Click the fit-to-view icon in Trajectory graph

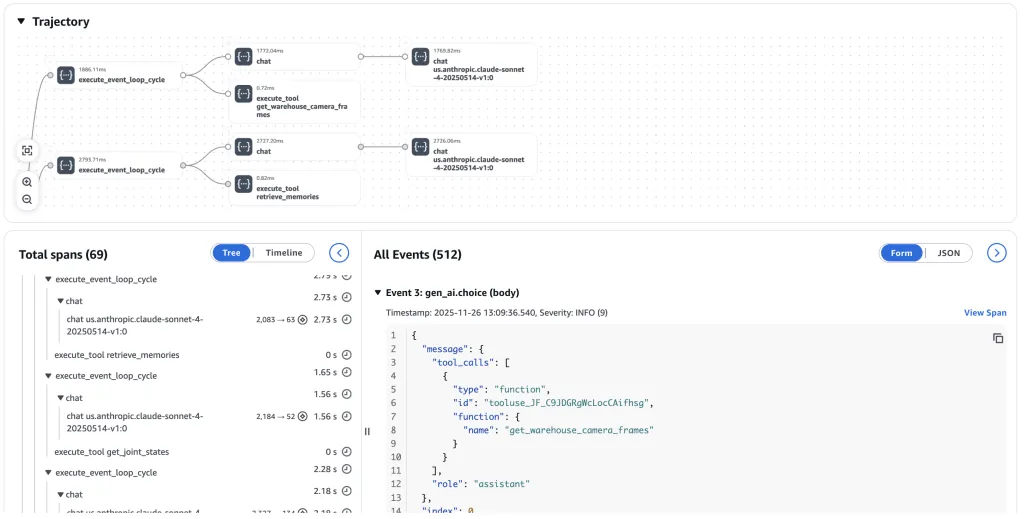tap(27, 150)
